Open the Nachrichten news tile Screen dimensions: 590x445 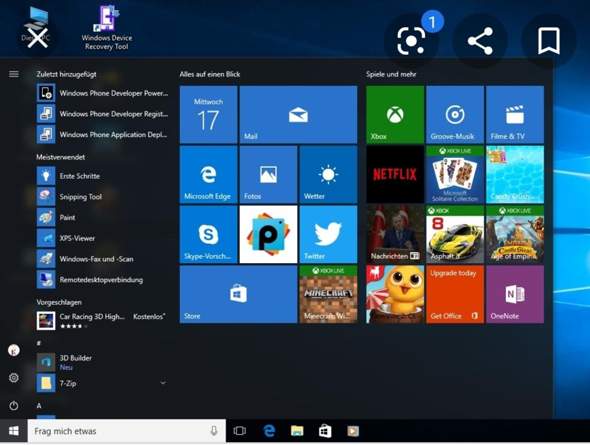(395, 234)
